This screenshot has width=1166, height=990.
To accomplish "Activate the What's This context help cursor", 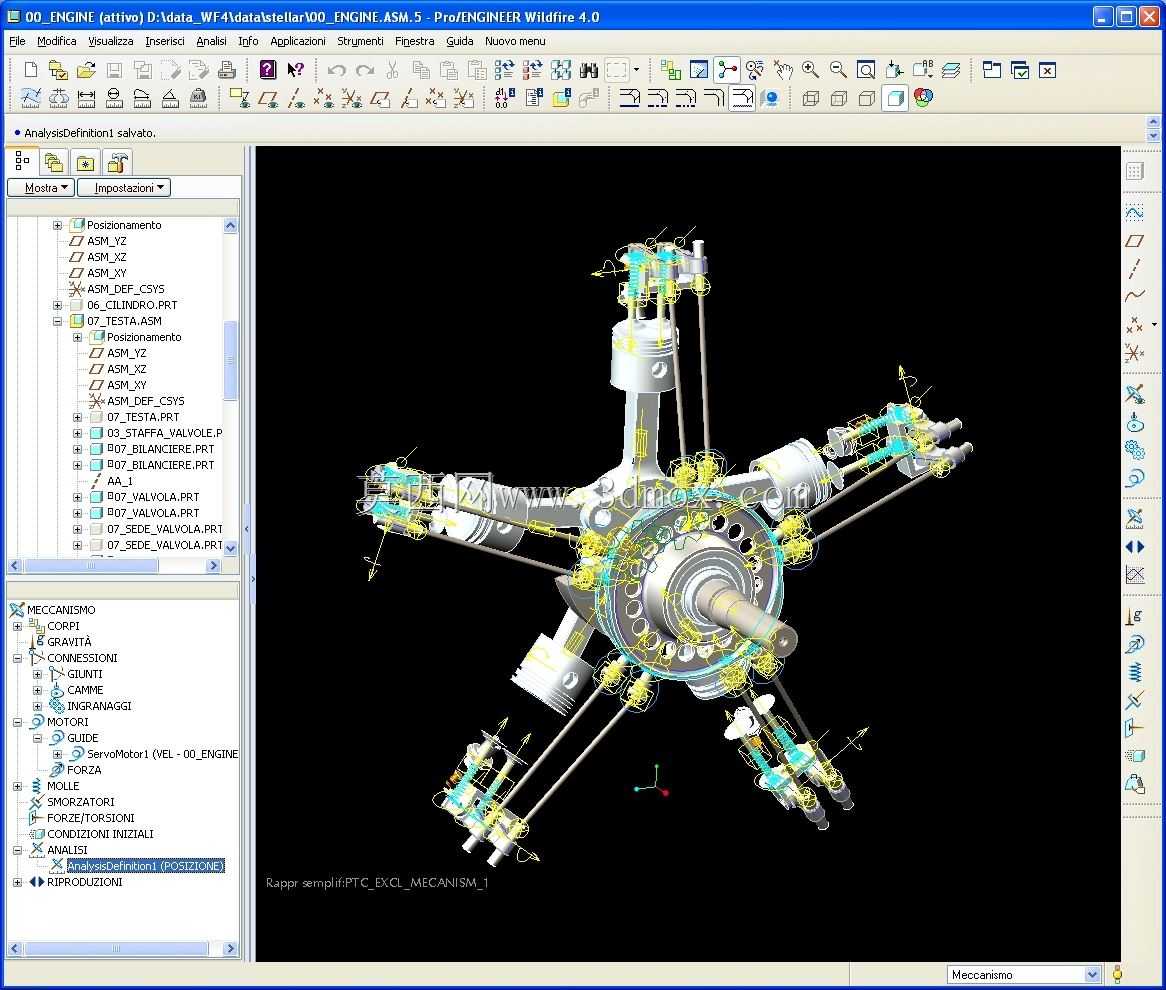I will pos(295,70).
